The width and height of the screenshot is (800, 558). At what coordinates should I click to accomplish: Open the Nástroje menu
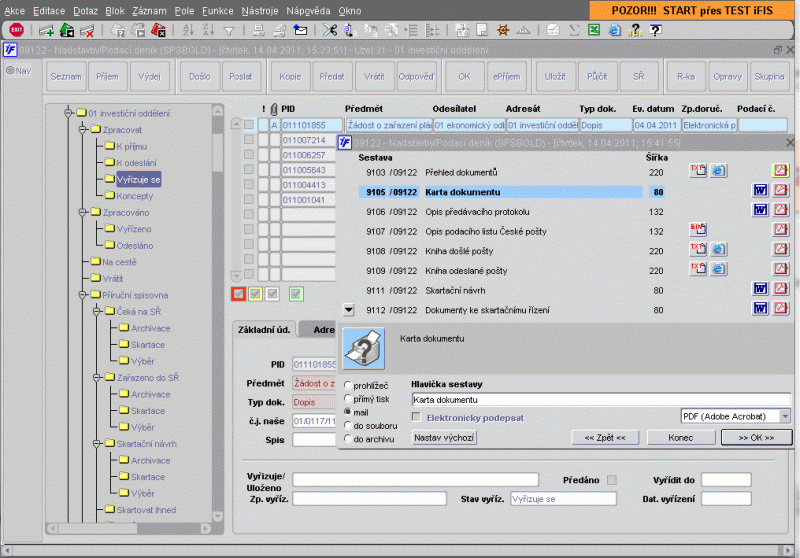click(x=259, y=9)
